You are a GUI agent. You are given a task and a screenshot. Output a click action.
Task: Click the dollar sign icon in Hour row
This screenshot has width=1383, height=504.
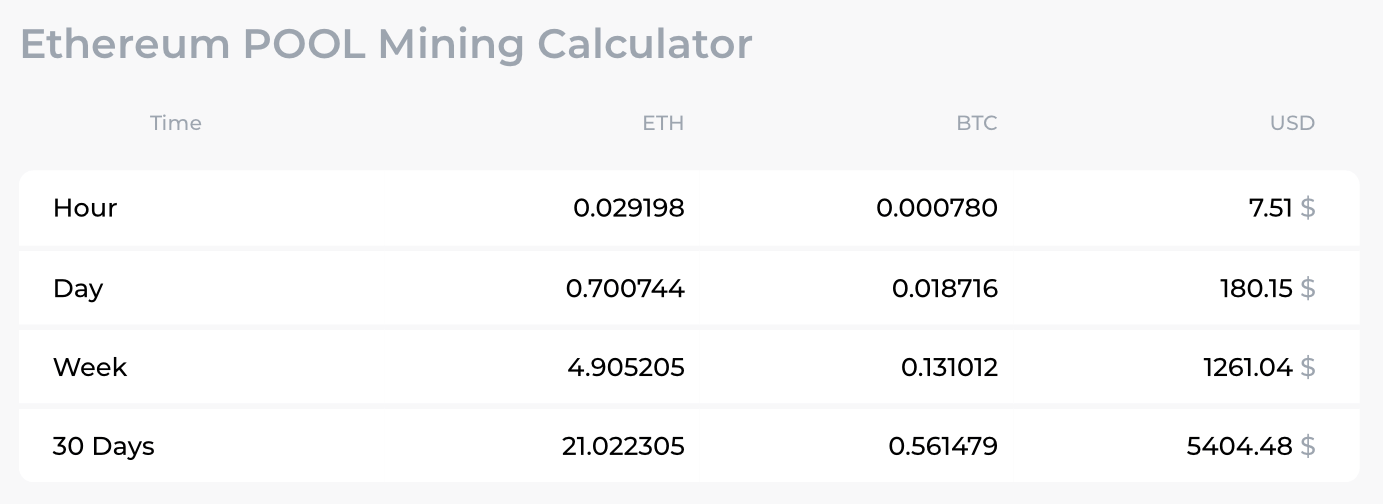click(x=1308, y=208)
